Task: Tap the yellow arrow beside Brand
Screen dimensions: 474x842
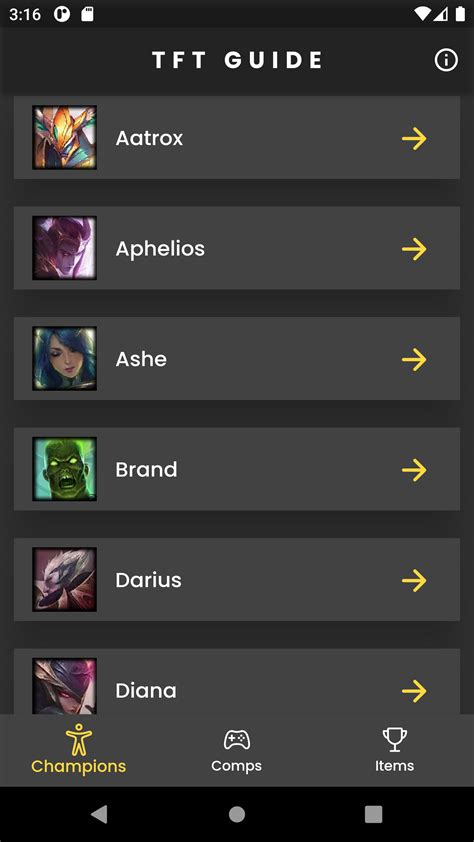Action: [x=414, y=470]
